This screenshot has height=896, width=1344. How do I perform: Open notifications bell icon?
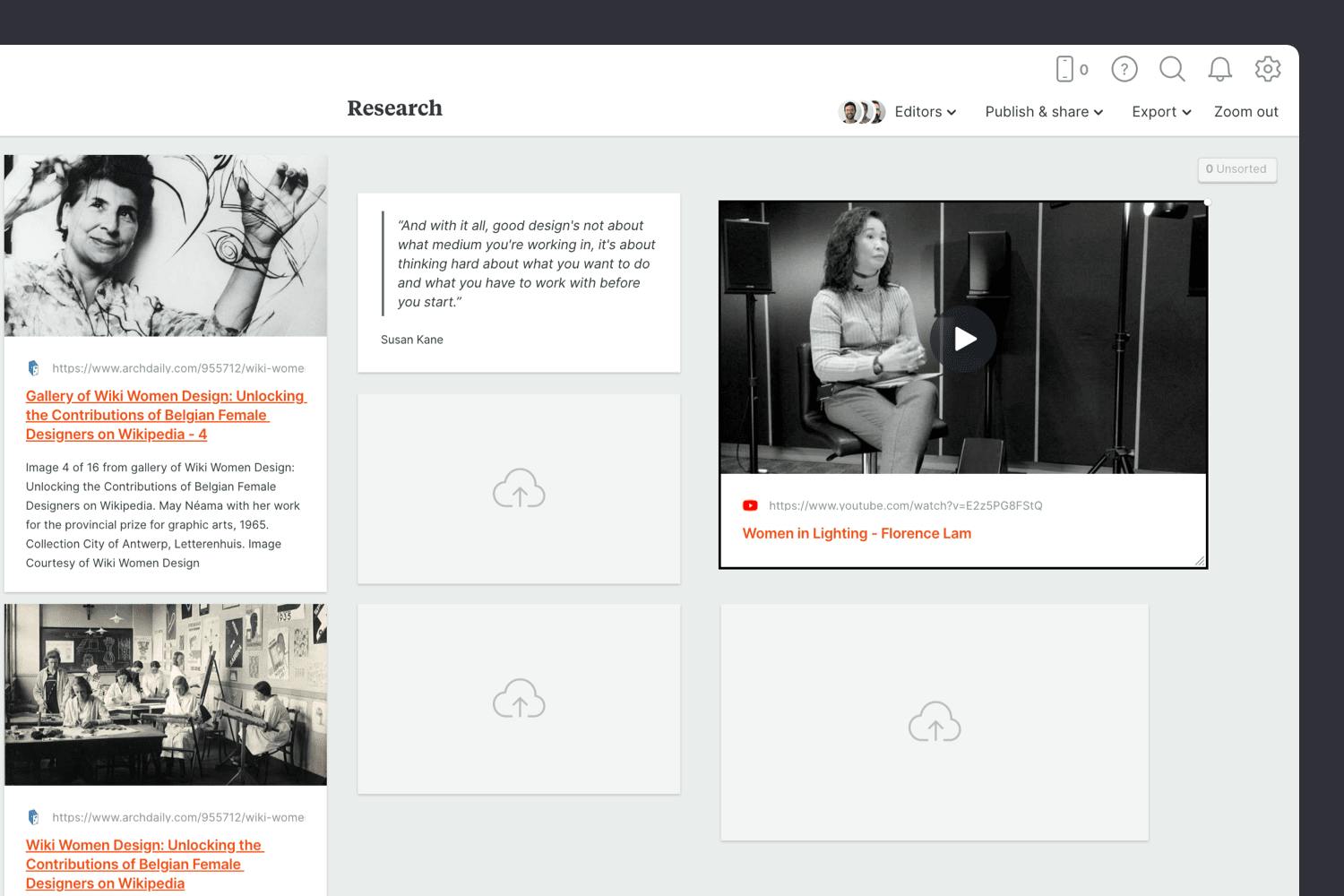[x=1219, y=69]
